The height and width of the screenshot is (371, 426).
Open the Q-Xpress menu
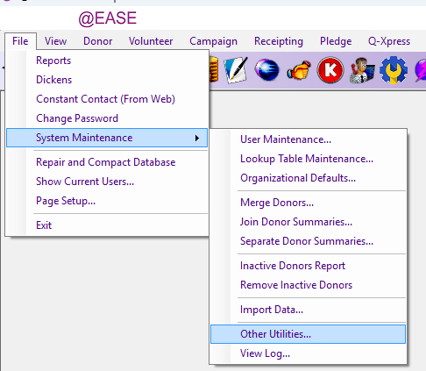pos(389,41)
